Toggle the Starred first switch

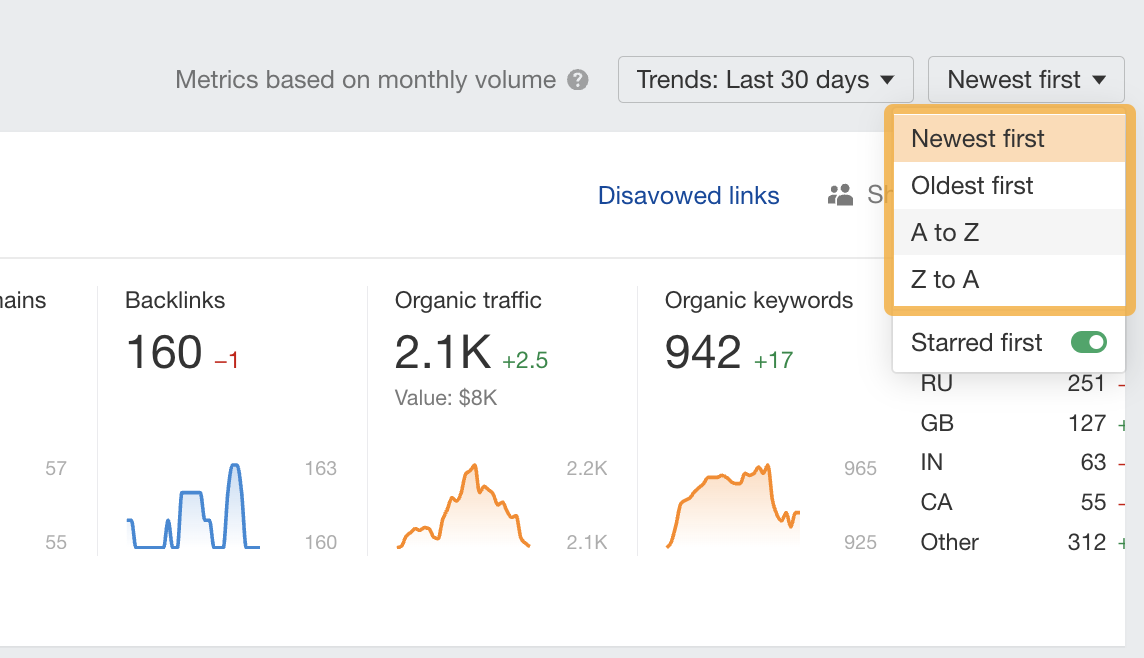coord(1088,343)
